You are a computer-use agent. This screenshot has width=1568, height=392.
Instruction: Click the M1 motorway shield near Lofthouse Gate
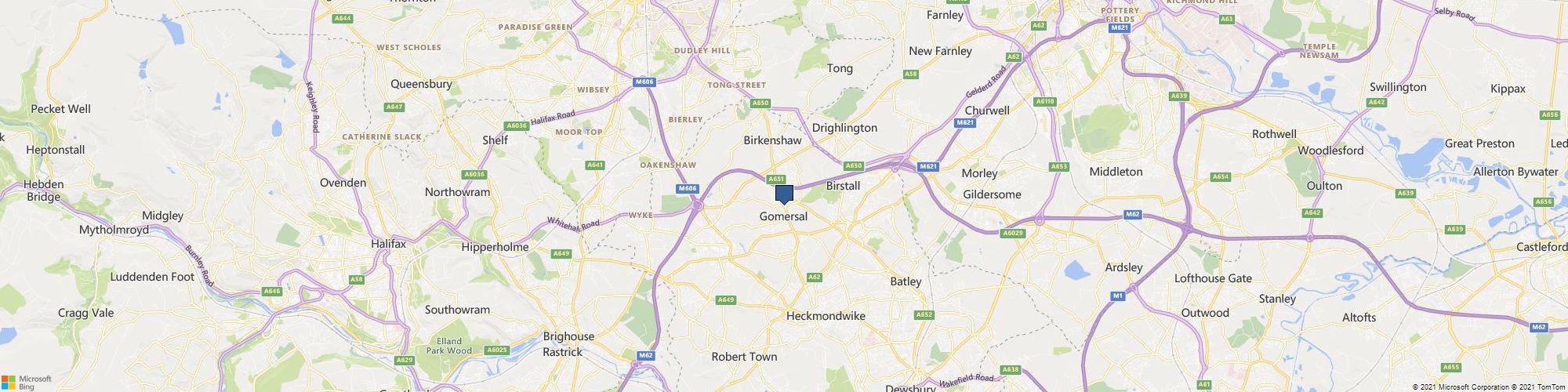[1119, 296]
